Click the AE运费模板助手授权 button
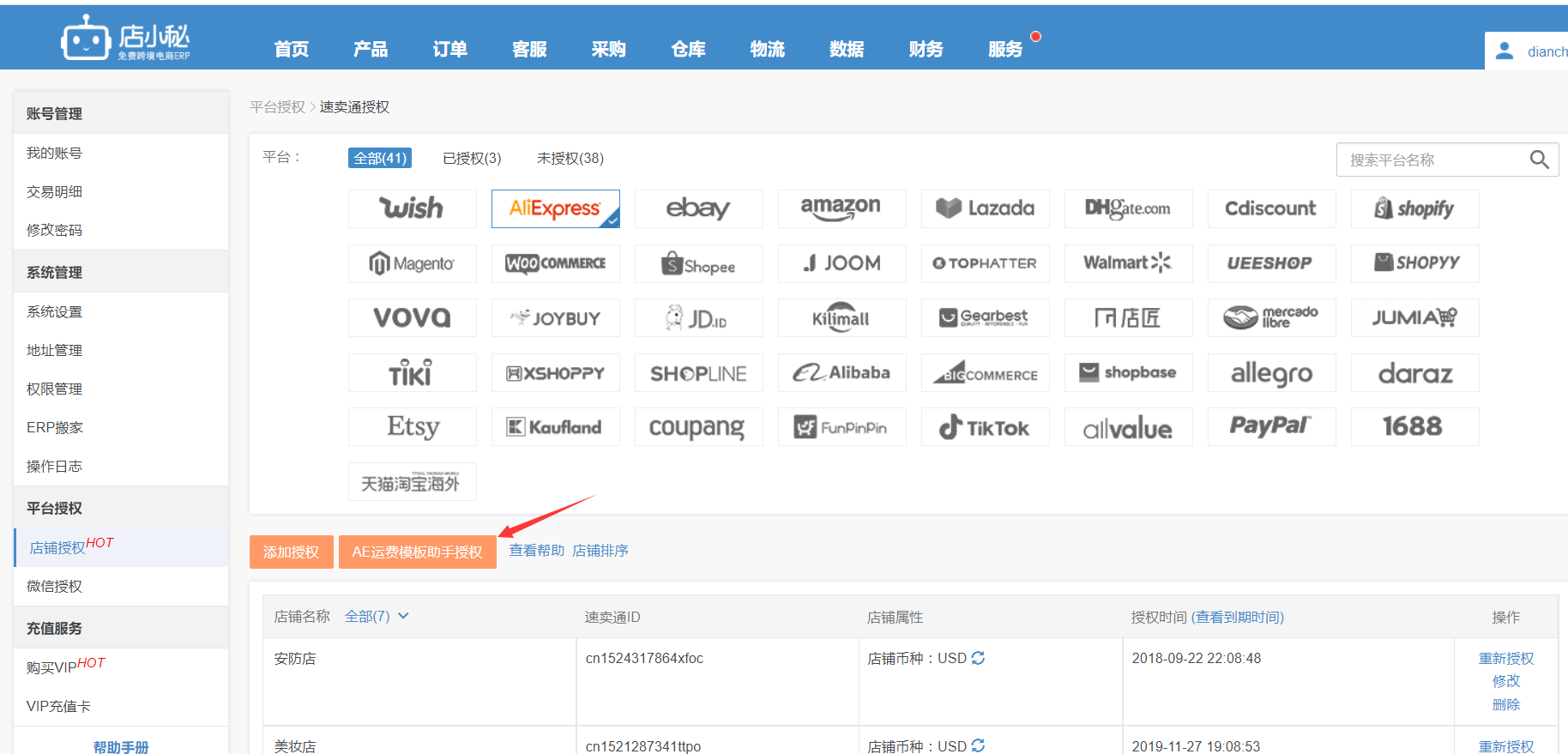Image resolution: width=1568 pixels, height=754 pixels. (x=418, y=552)
